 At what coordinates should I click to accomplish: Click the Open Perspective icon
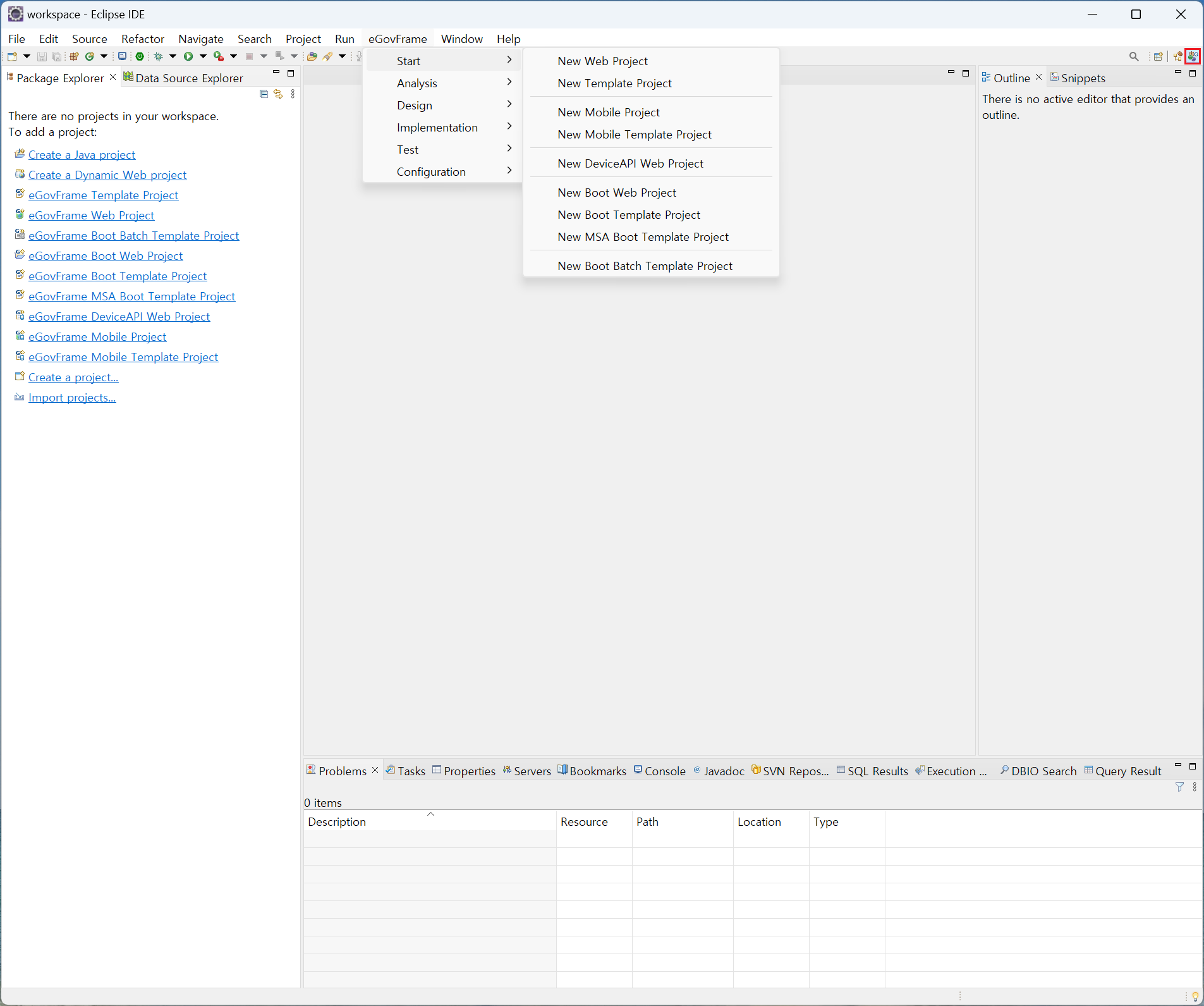coord(1158,56)
